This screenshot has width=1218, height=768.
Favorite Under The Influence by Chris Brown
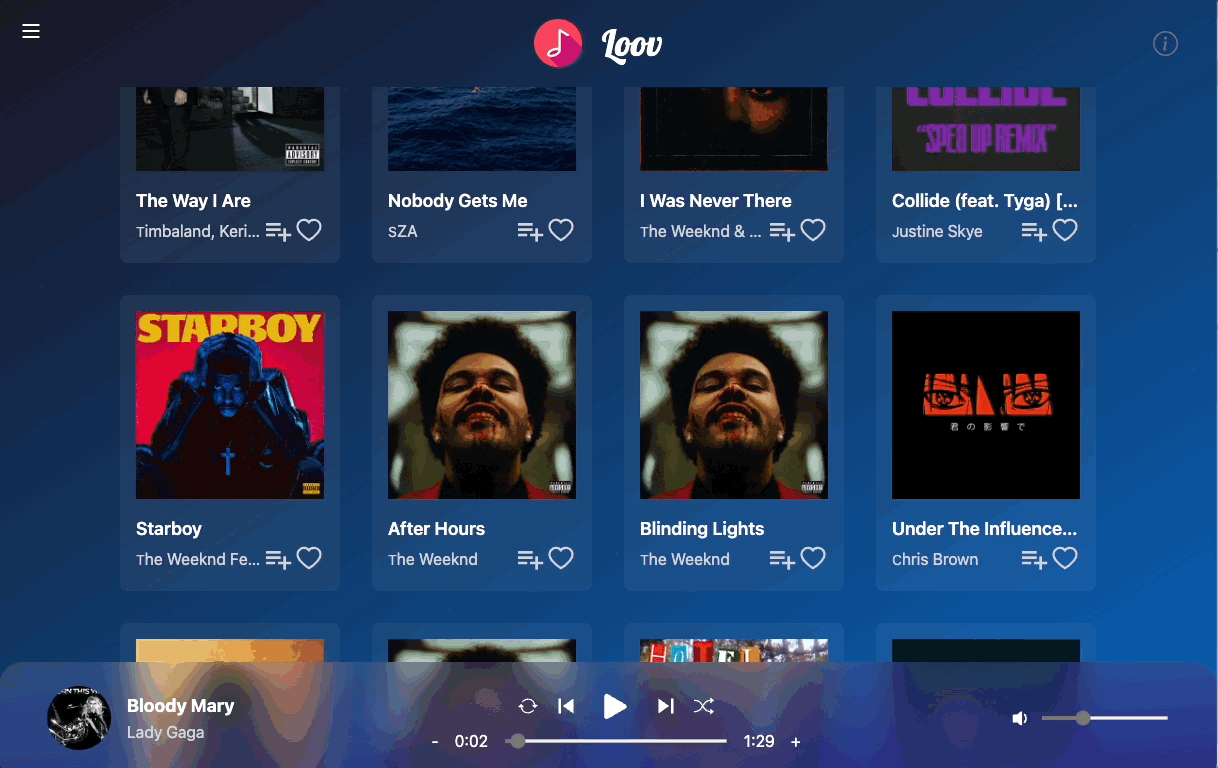click(1065, 559)
